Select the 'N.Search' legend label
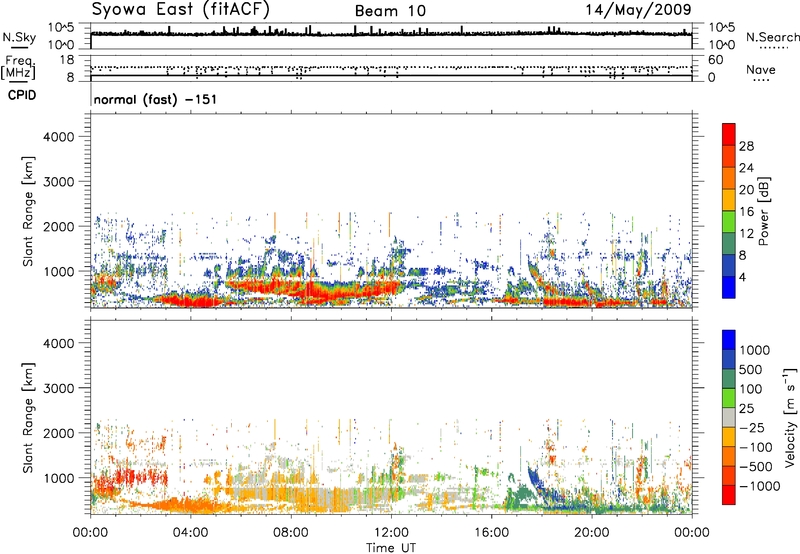Image resolution: width=800 pixels, height=554 pixels. (772, 37)
